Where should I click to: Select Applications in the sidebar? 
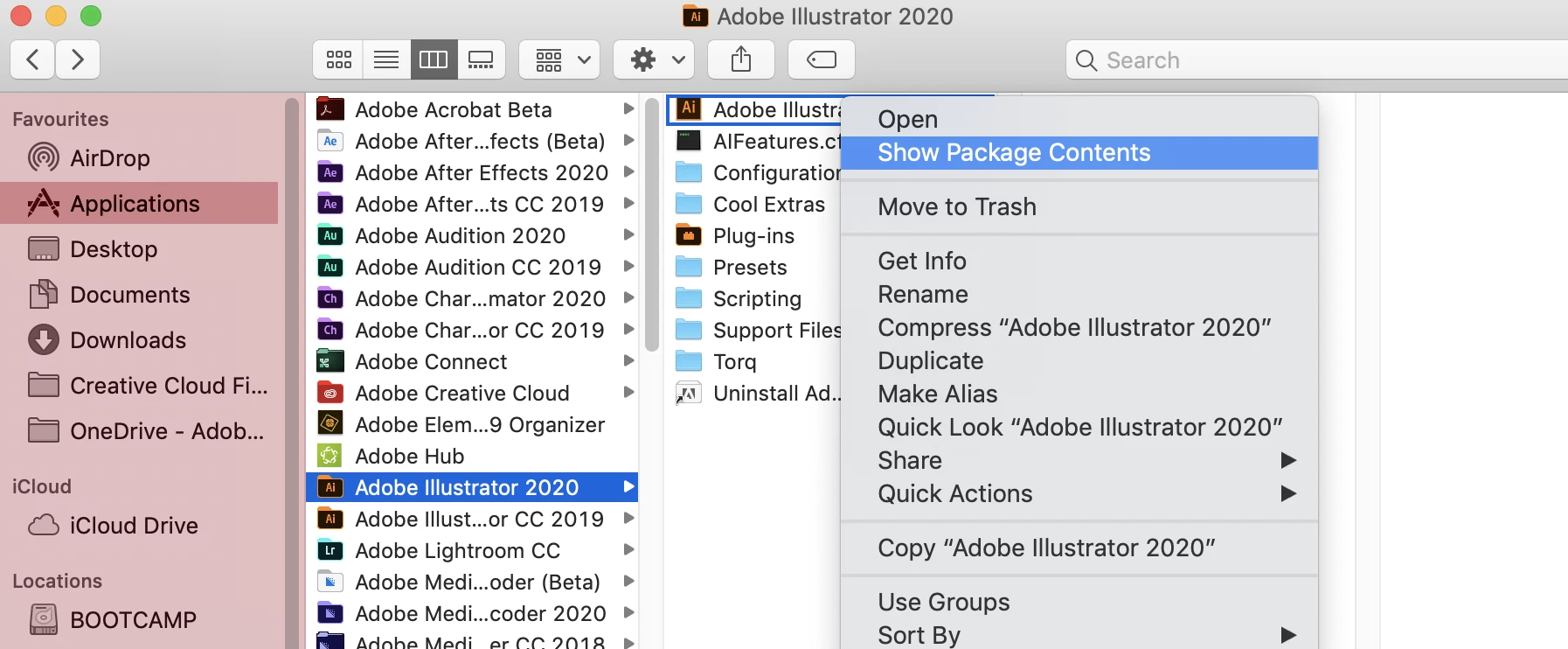140,204
